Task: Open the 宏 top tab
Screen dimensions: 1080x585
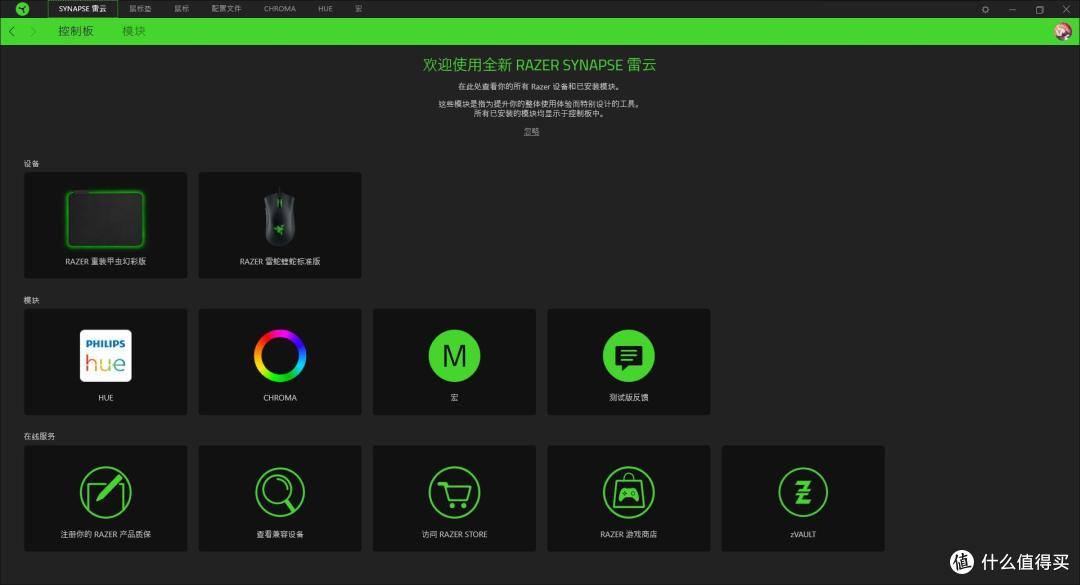Action: 358,9
